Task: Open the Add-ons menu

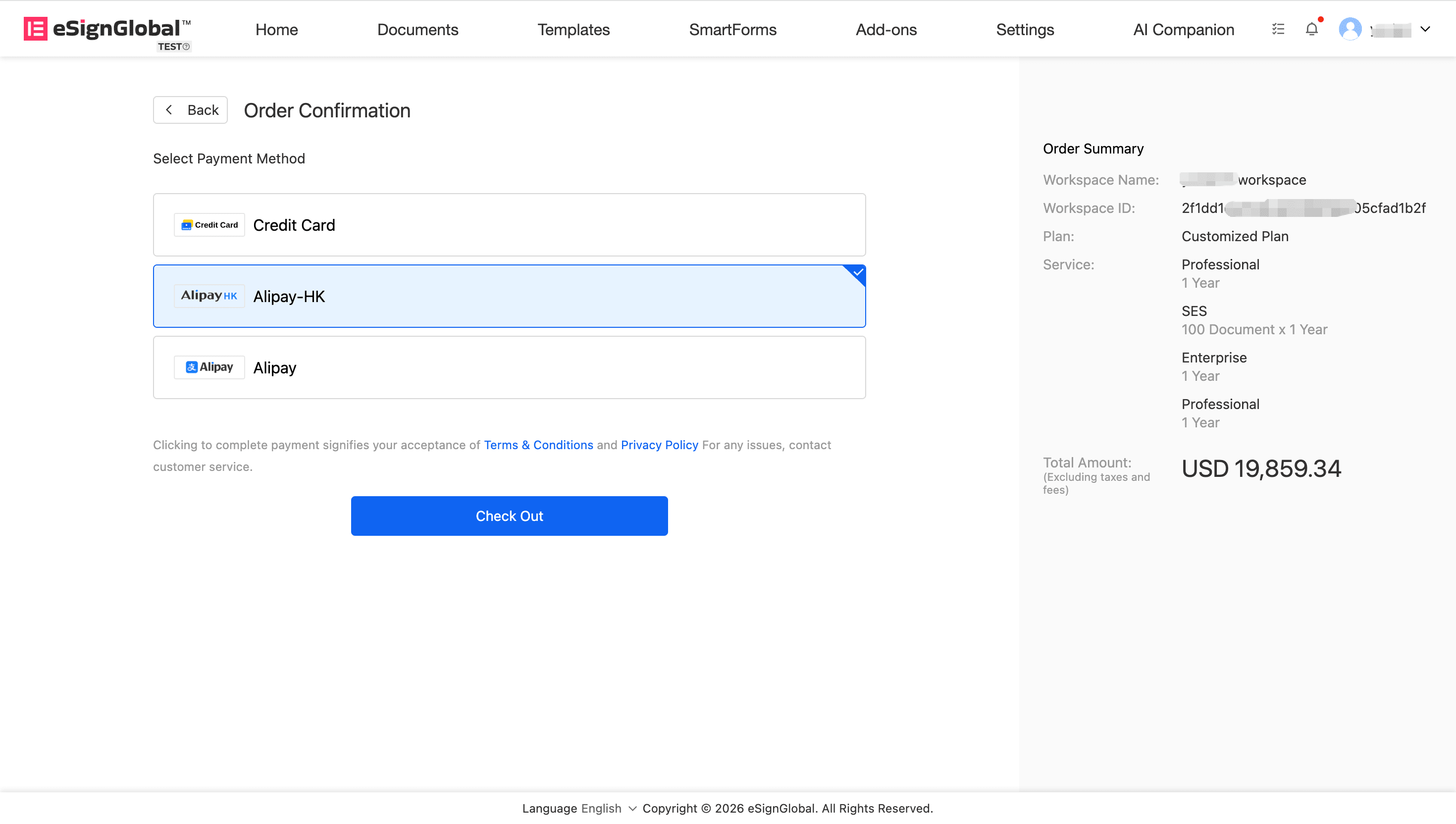Action: pyautogui.click(x=886, y=29)
